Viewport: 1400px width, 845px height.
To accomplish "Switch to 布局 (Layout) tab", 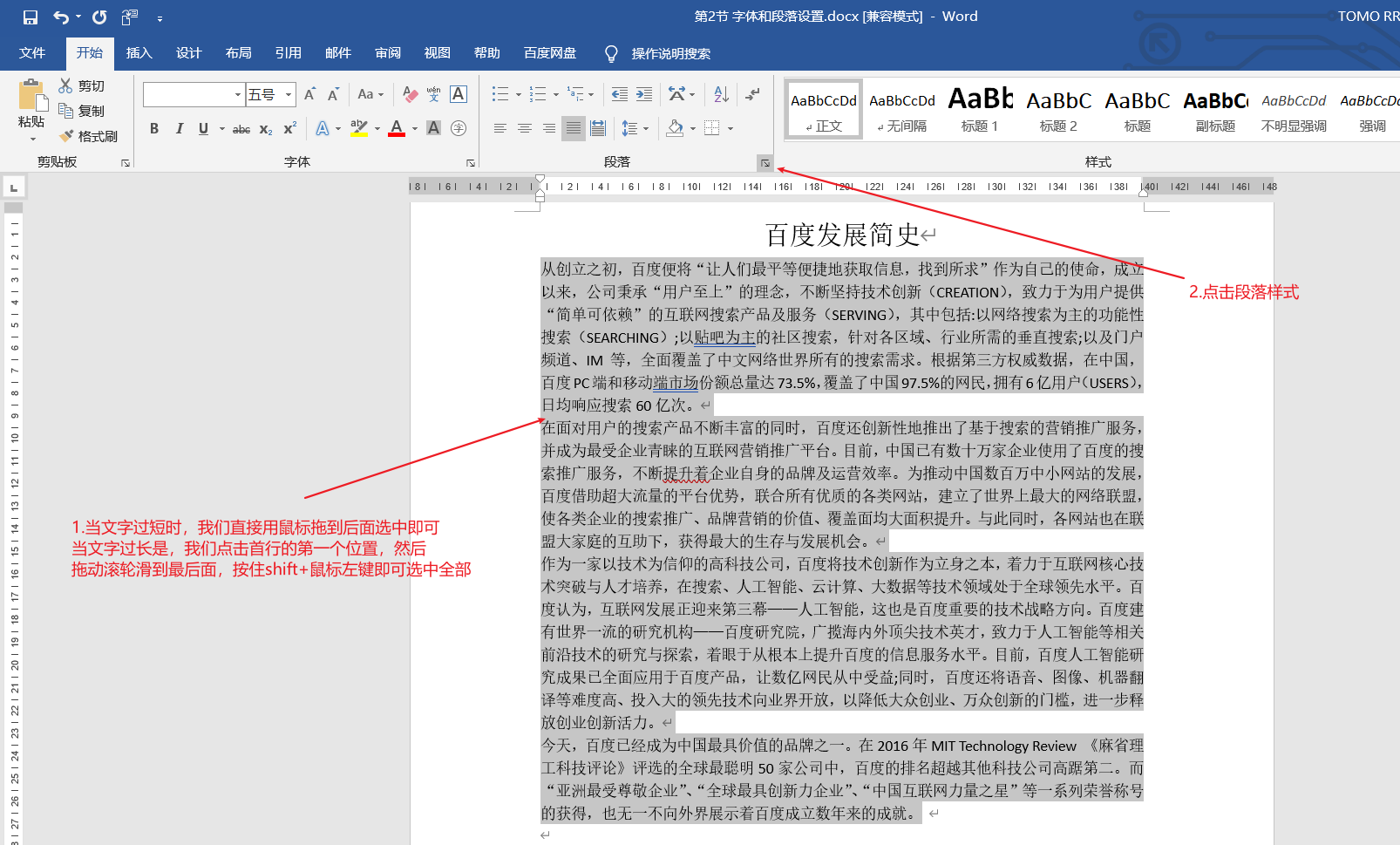I will click(238, 53).
